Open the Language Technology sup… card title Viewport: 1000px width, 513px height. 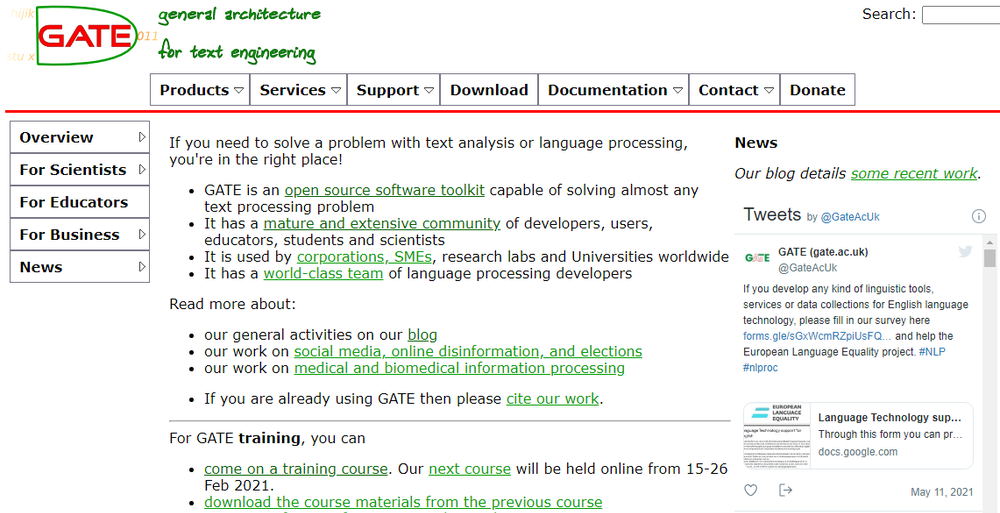[x=889, y=418]
